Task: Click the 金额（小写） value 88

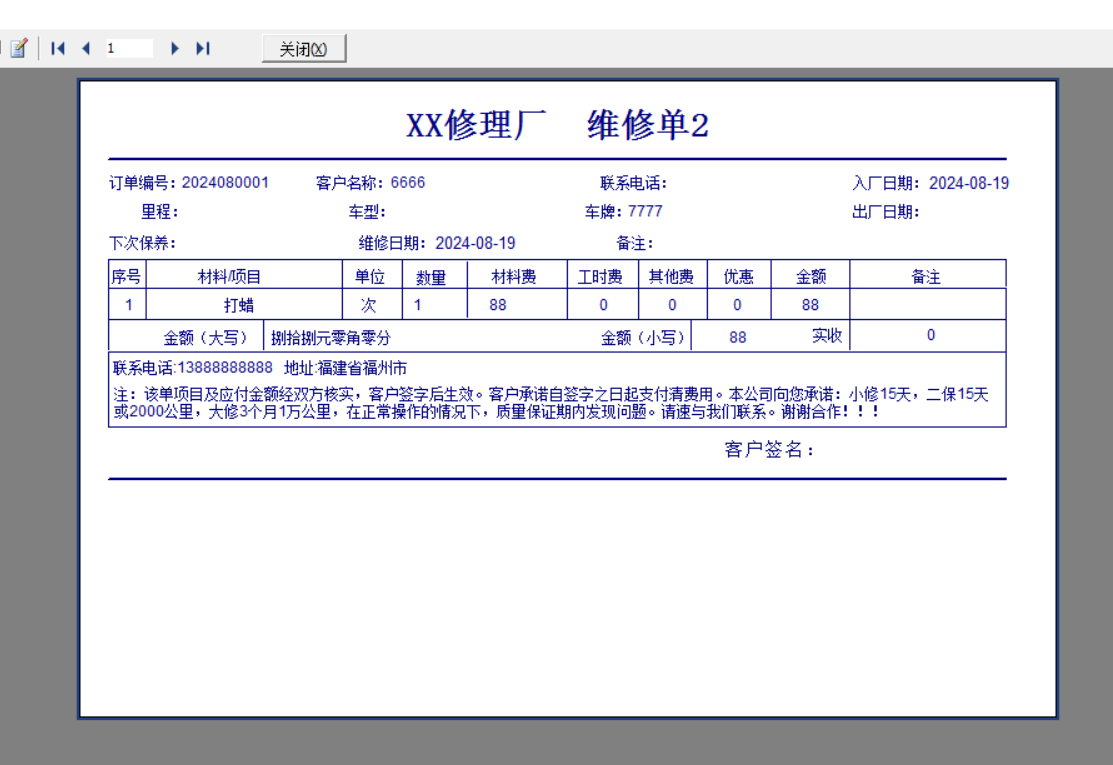Action: coord(738,338)
